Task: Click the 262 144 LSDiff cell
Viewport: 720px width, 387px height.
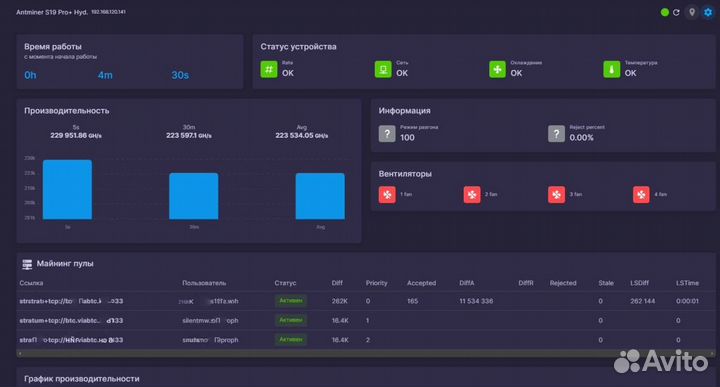Action: (x=642, y=301)
